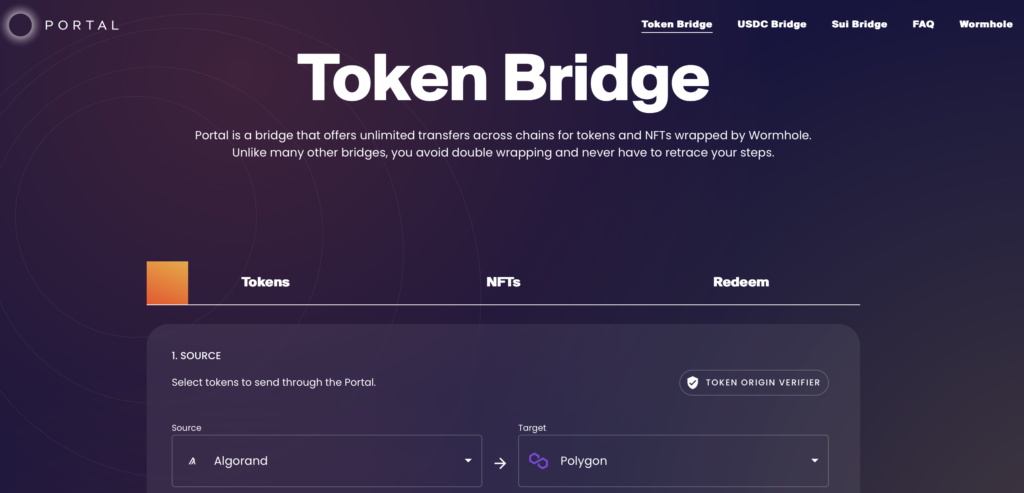The height and width of the screenshot is (493, 1024).
Task: Go to the USDC Bridge page
Action: [x=771, y=24]
